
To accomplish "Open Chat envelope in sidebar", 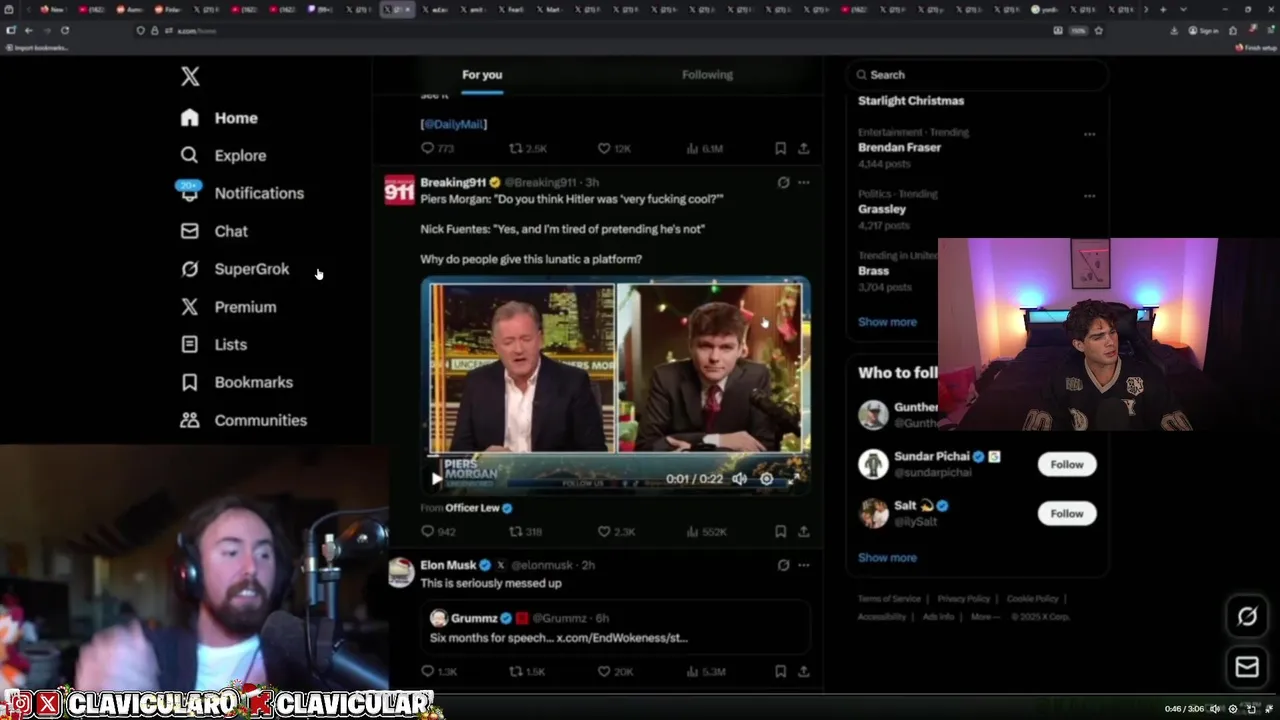I will pyautogui.click(x=189, y=231).
